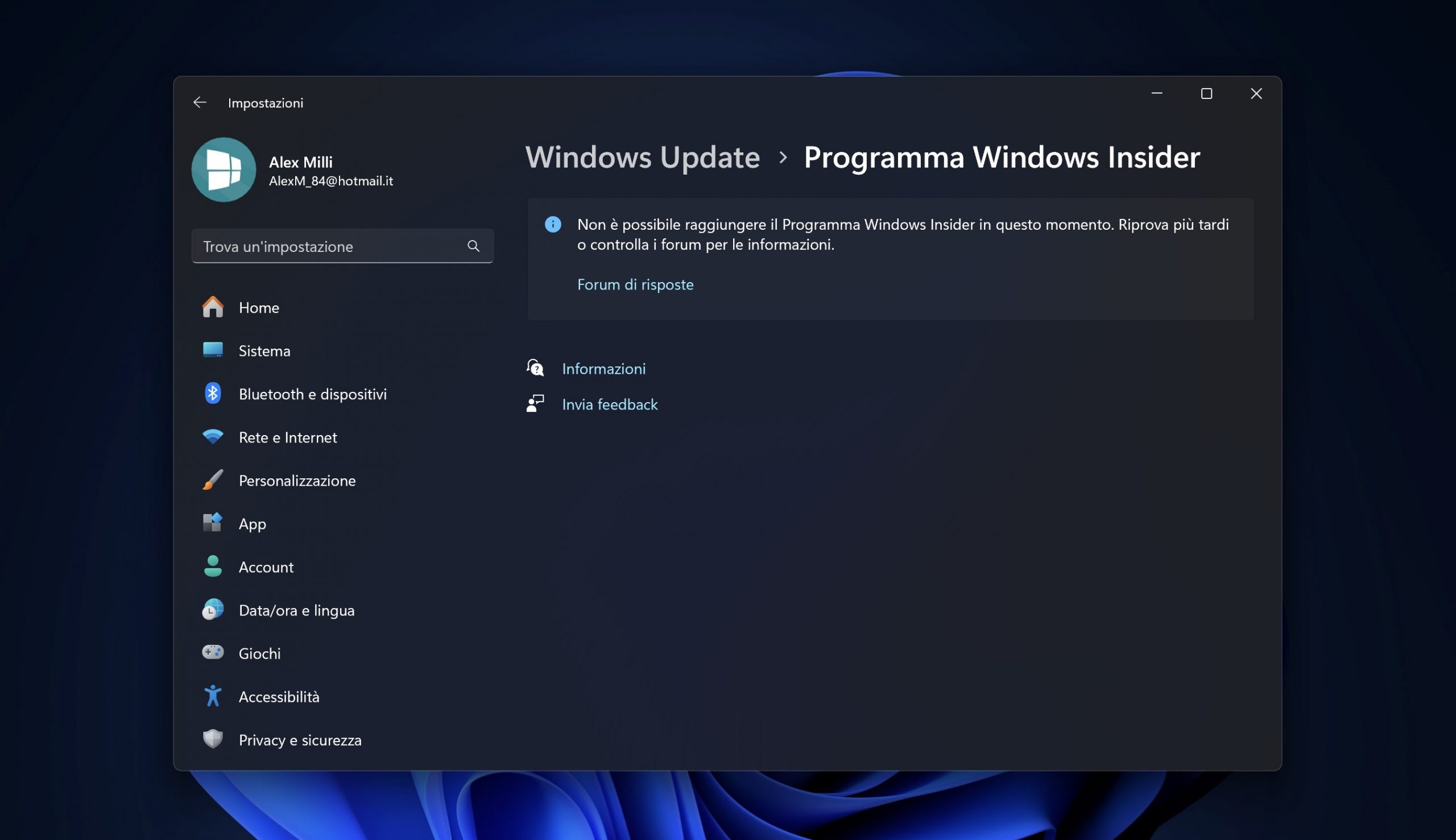Image resolution: width=1456 pixels, height=840 pixels.
Task: Open the Home section icon
Action: [x=213, y=308]
